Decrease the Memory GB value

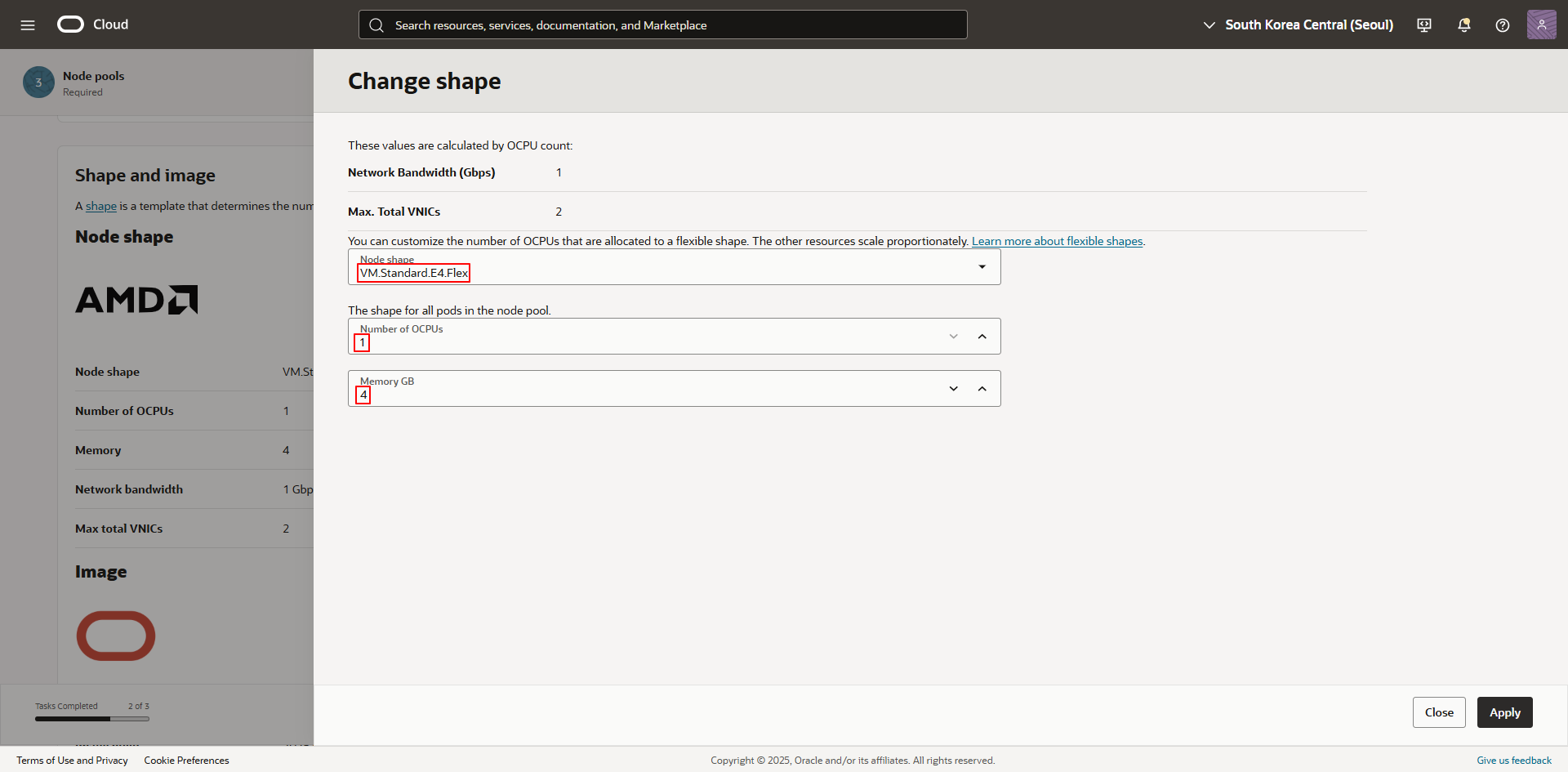953,389
